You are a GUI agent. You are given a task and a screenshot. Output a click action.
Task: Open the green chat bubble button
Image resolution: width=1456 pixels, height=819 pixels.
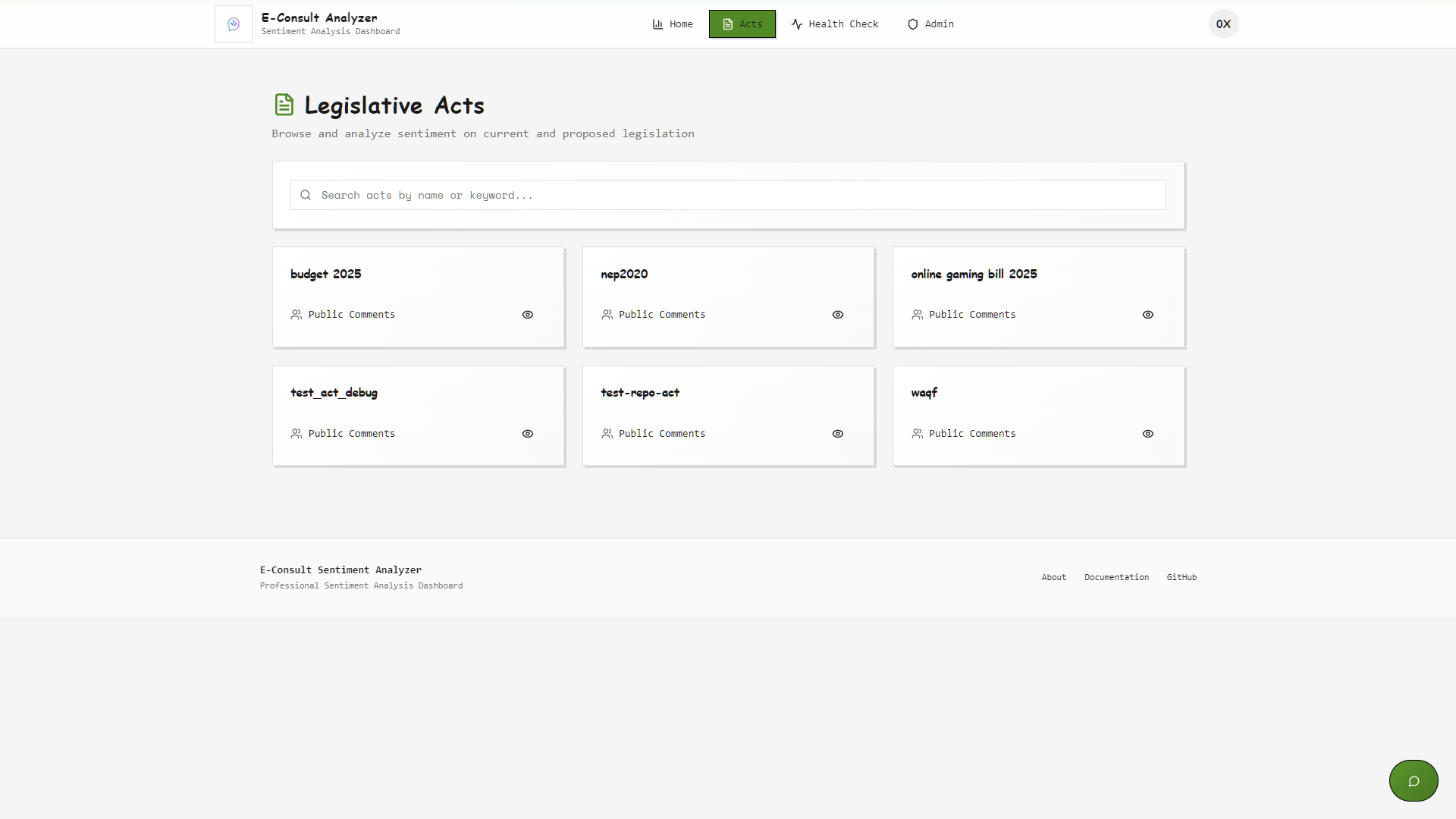coord(1413,780)
